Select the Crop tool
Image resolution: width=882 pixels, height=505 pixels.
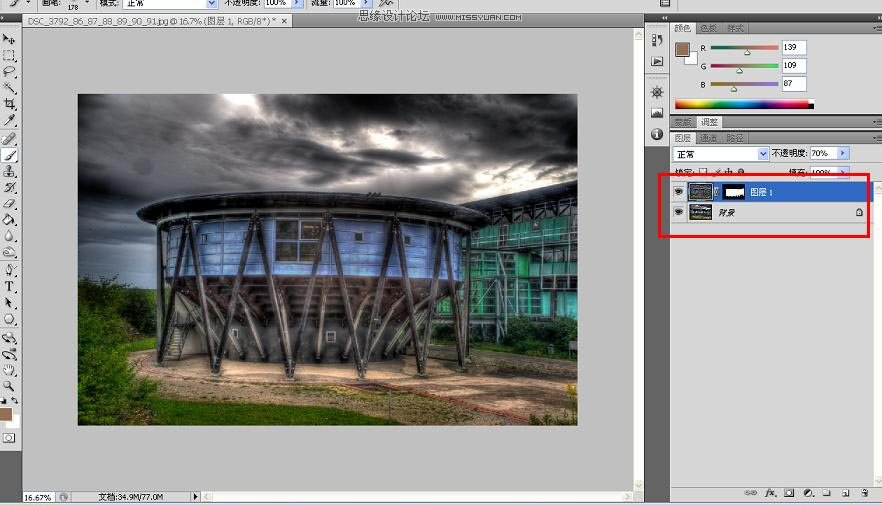[9, 103]
